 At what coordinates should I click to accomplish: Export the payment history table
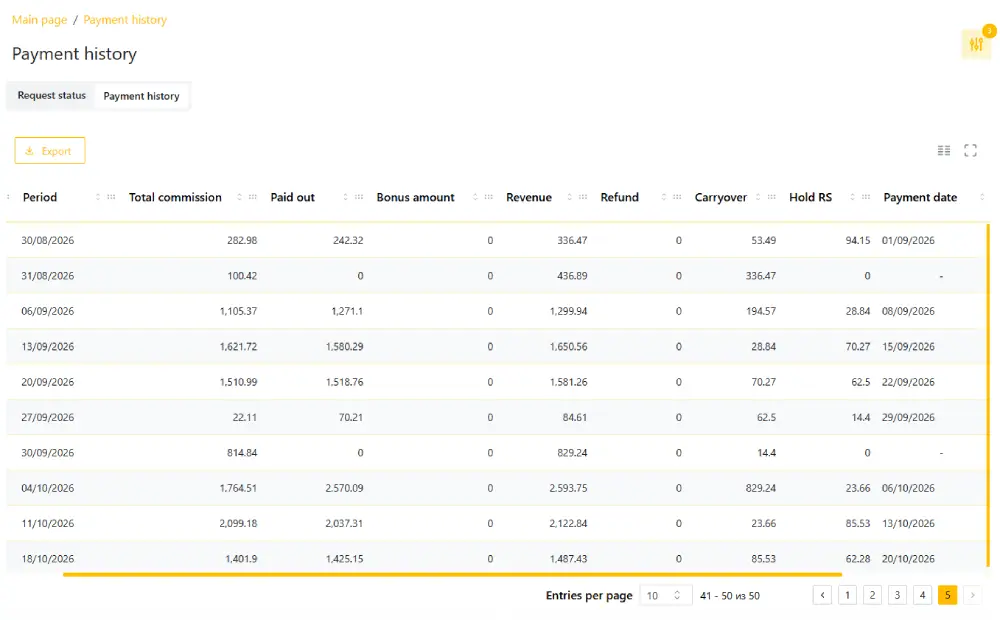click(x=50, y=151)
